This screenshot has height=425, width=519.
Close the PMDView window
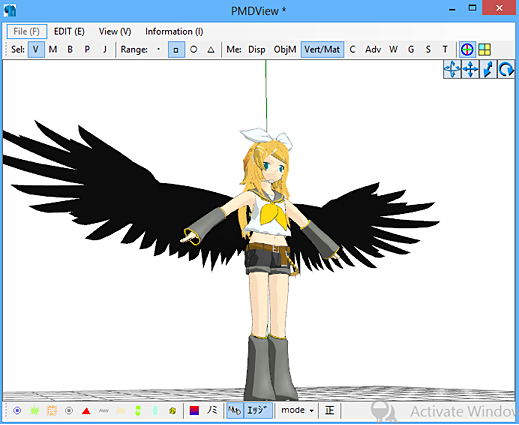(x=499, y=8)
